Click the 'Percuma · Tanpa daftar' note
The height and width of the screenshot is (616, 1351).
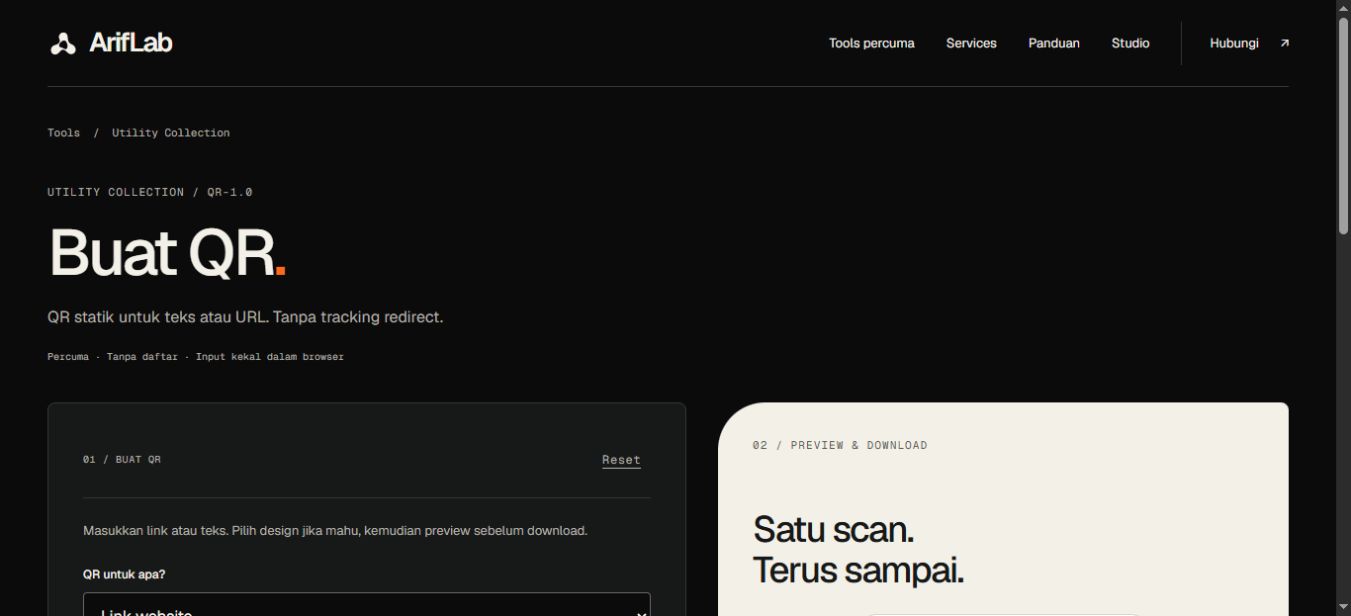112,357
